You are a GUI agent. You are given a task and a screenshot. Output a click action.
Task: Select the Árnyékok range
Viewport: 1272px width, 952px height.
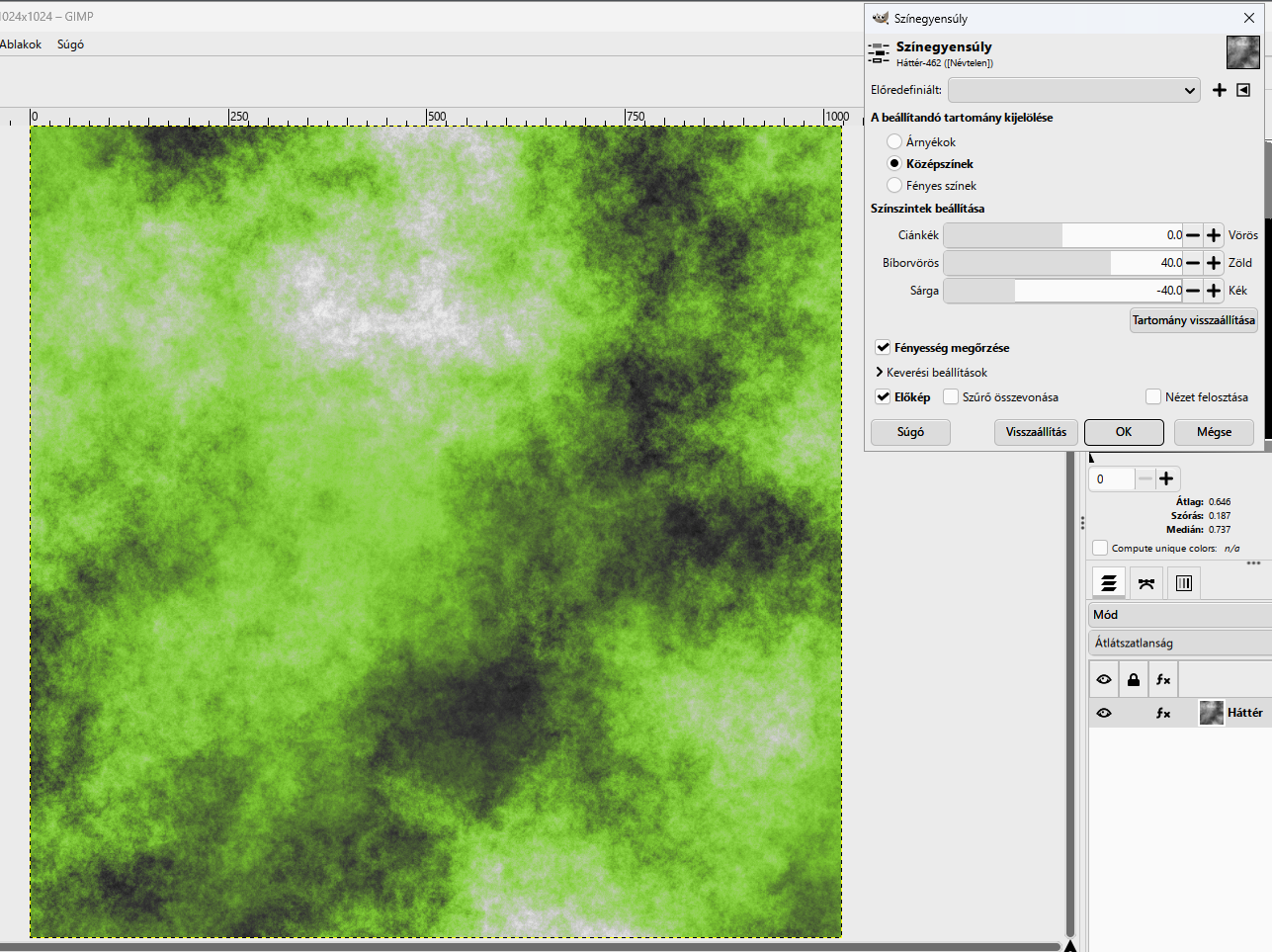point(894,141)
